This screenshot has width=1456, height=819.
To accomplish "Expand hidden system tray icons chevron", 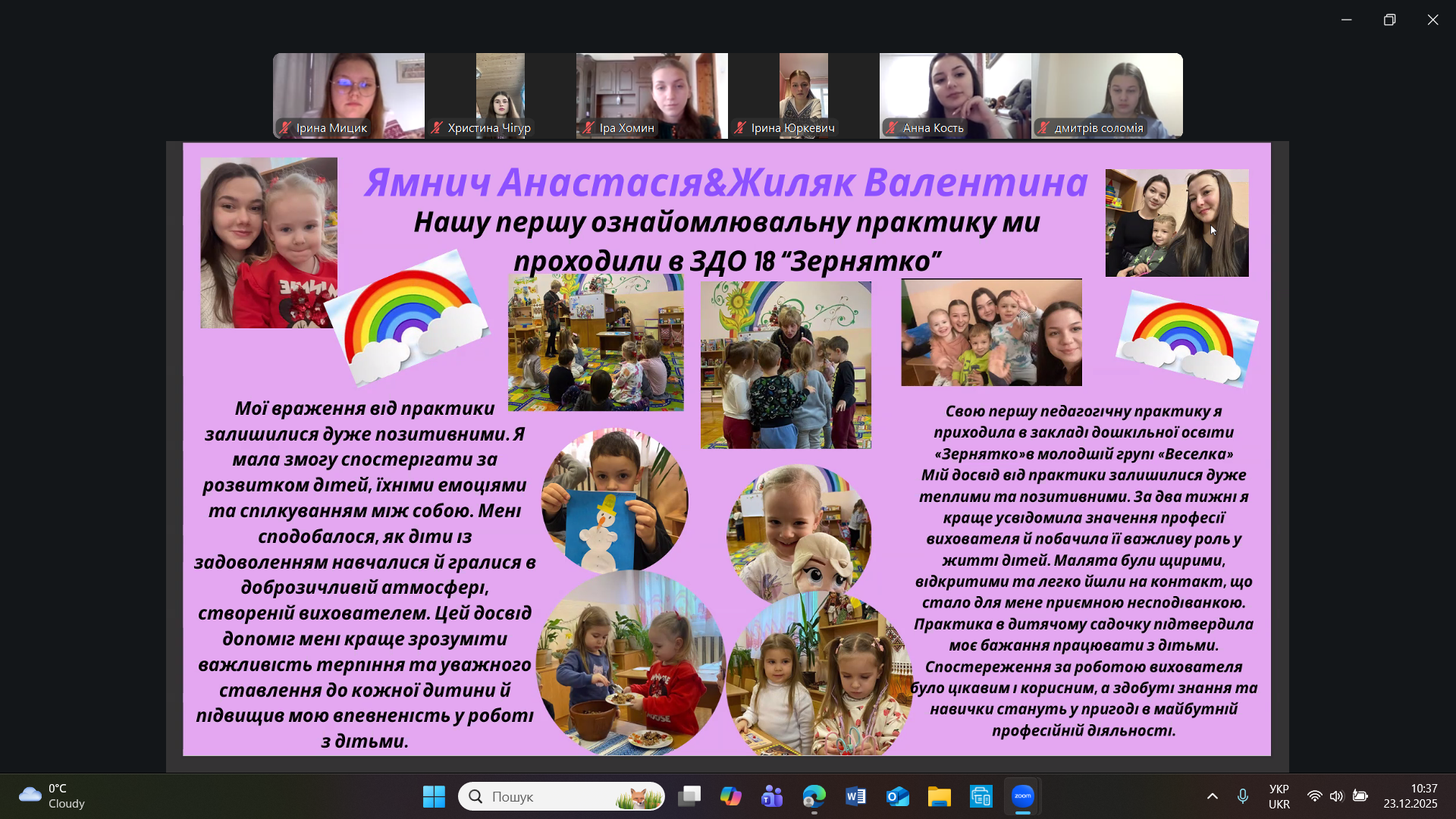I will click(x=1212, y=796).
